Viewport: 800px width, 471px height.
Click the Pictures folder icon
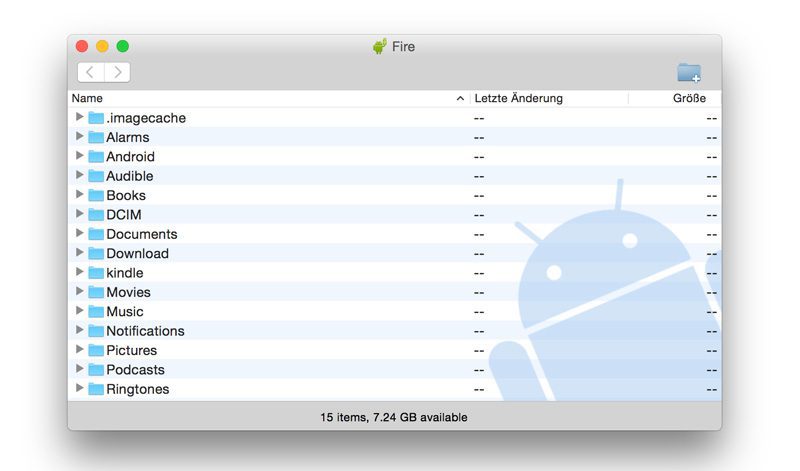point(96,351)
